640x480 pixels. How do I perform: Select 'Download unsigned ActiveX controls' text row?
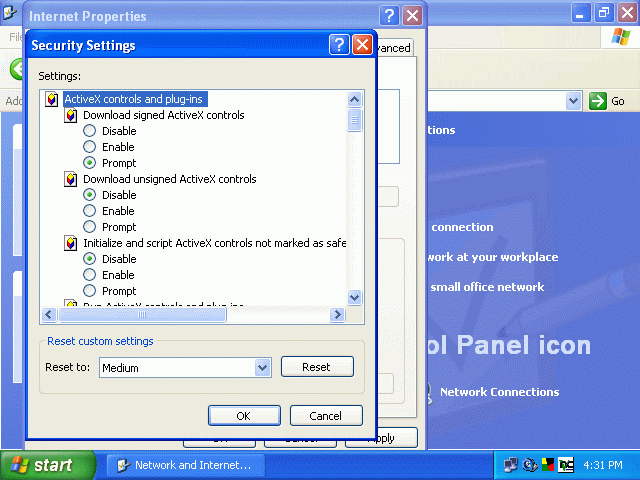tap(170, 179)
